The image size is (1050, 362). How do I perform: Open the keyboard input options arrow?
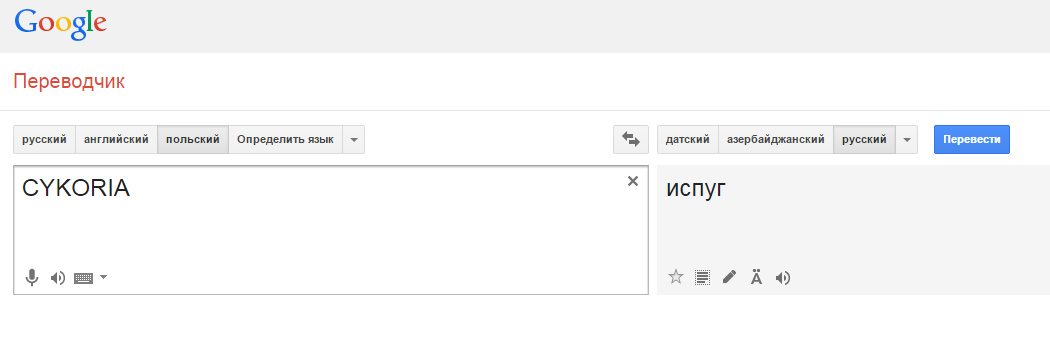coord(103,277)
